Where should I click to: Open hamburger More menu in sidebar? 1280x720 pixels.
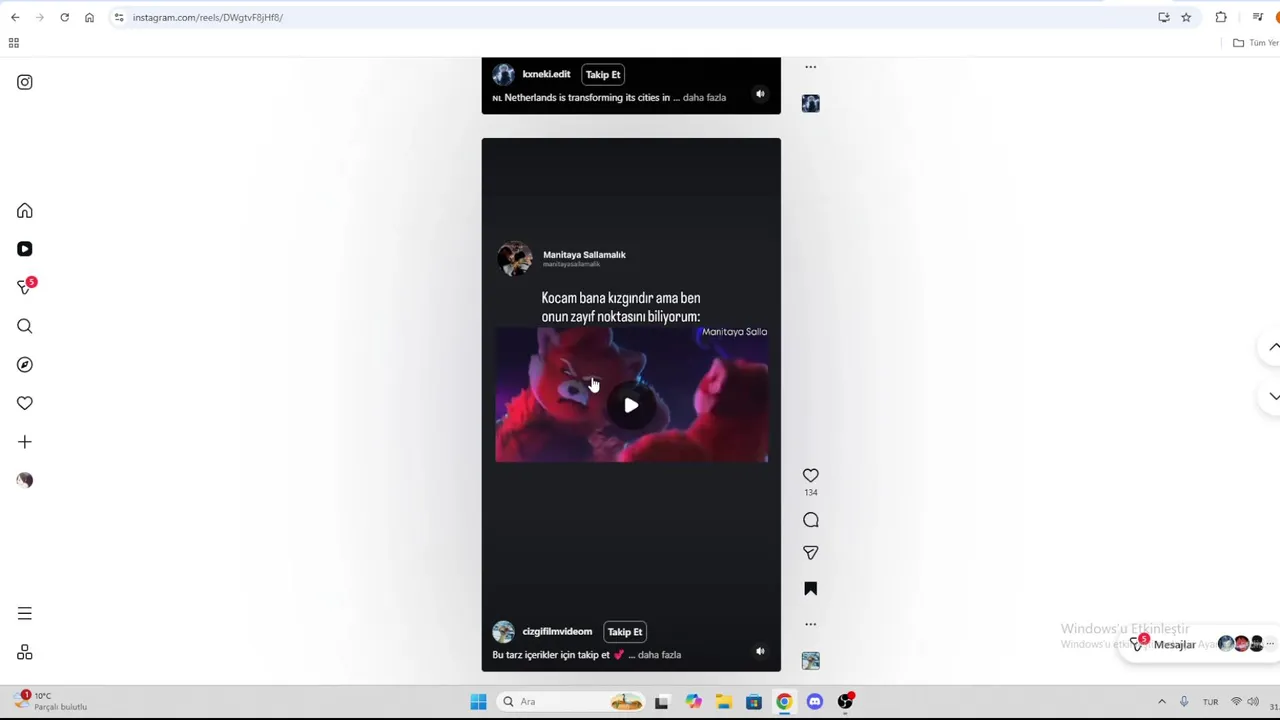pos(25,614)
